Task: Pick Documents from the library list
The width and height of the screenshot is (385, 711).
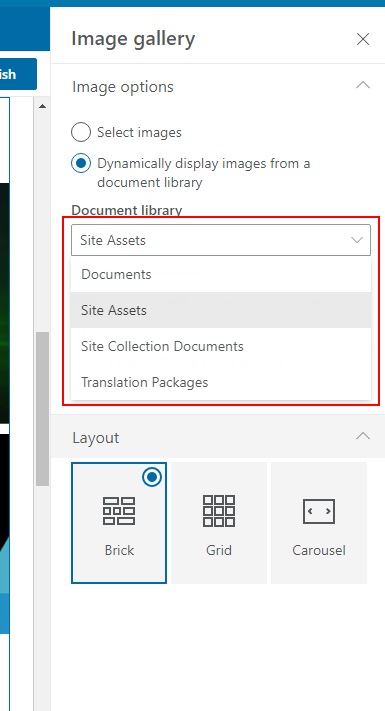Action: 221,274
